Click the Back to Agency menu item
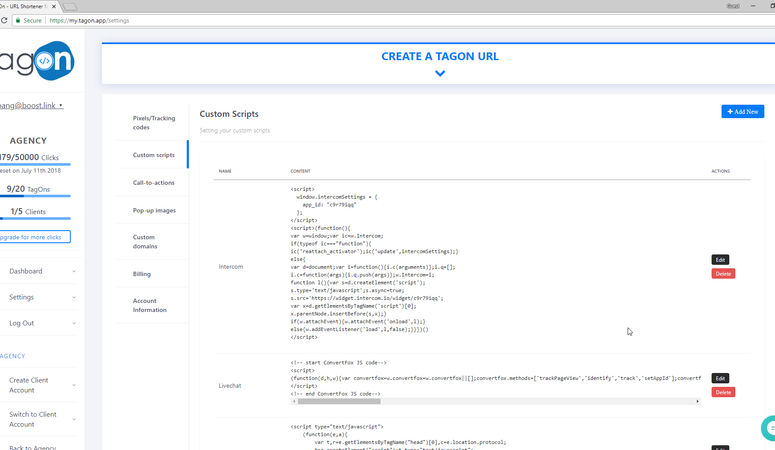This screenshot has height=450, width=775. pyautogui.click(x=33, y=447)
